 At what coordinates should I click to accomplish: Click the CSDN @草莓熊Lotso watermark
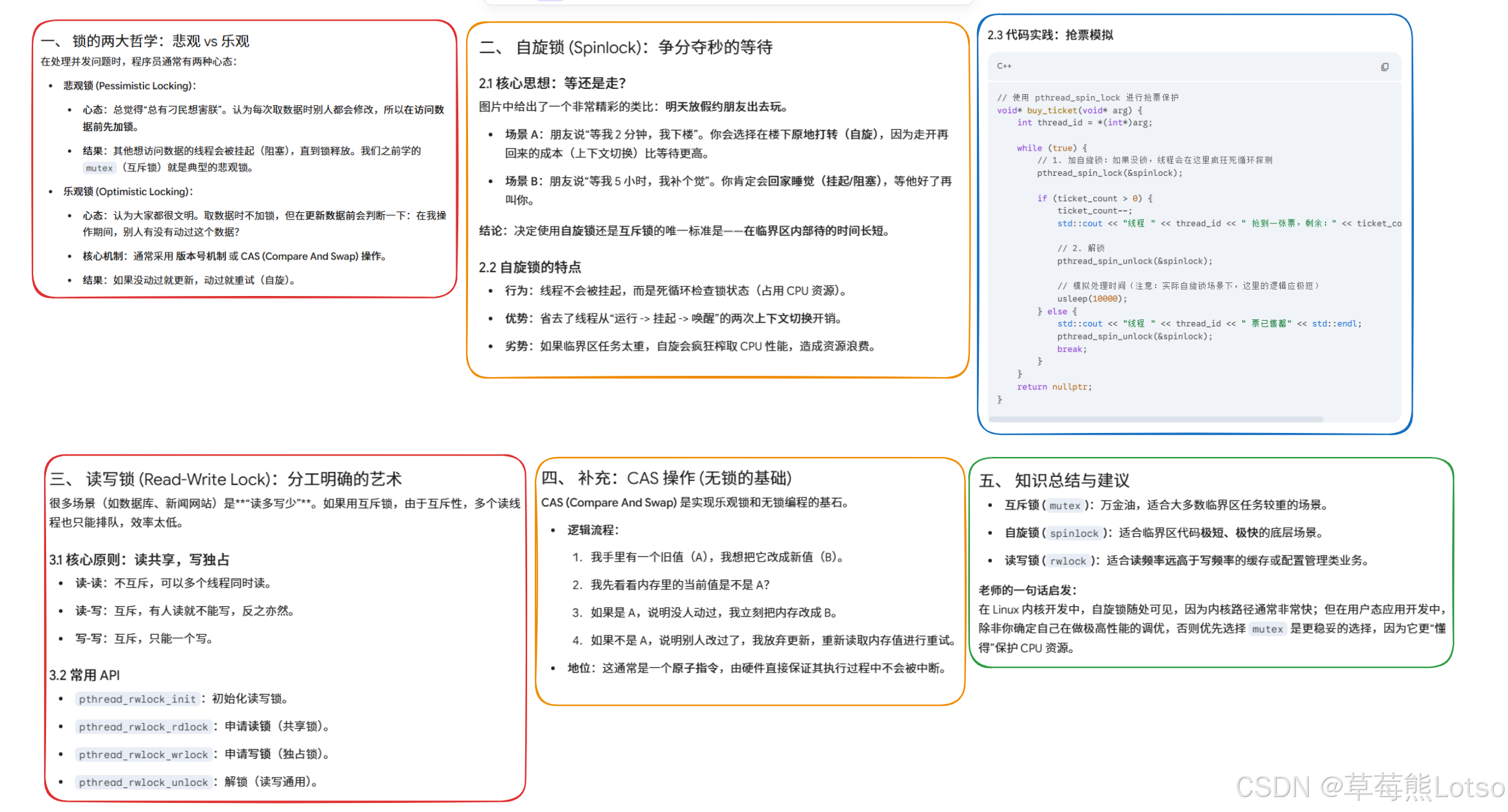tap(1370, 787)
